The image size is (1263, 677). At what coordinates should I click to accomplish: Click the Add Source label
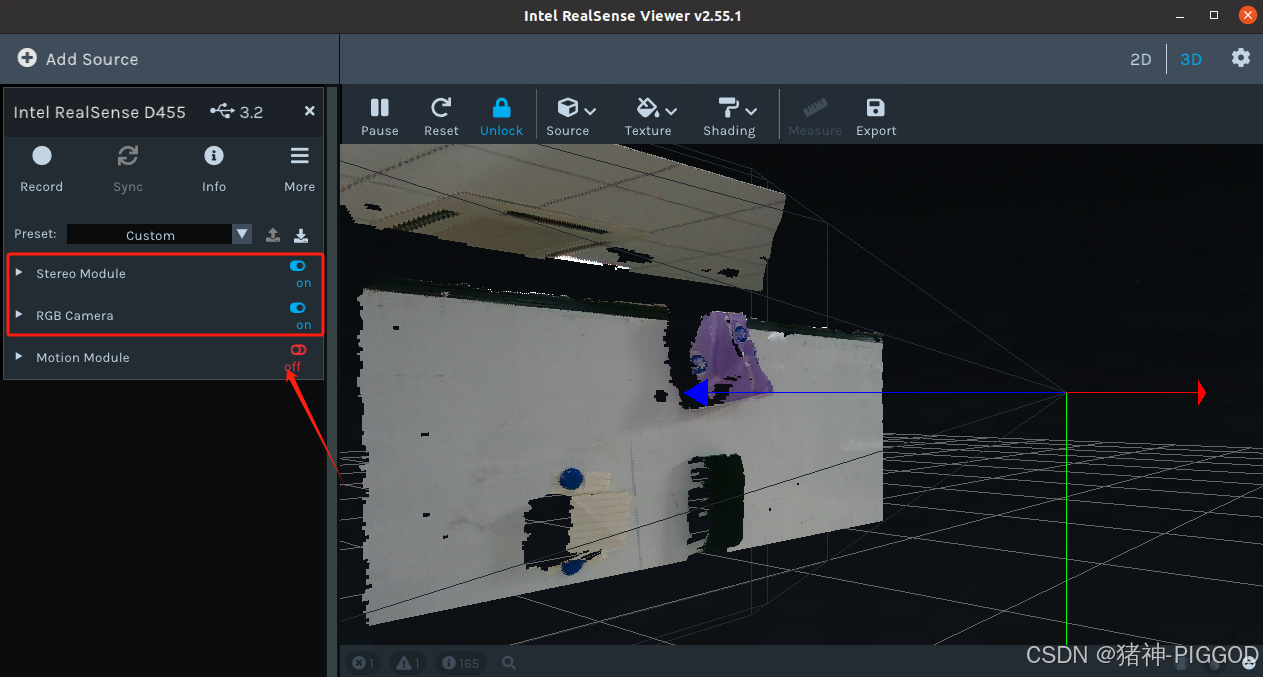click(92, 59)
